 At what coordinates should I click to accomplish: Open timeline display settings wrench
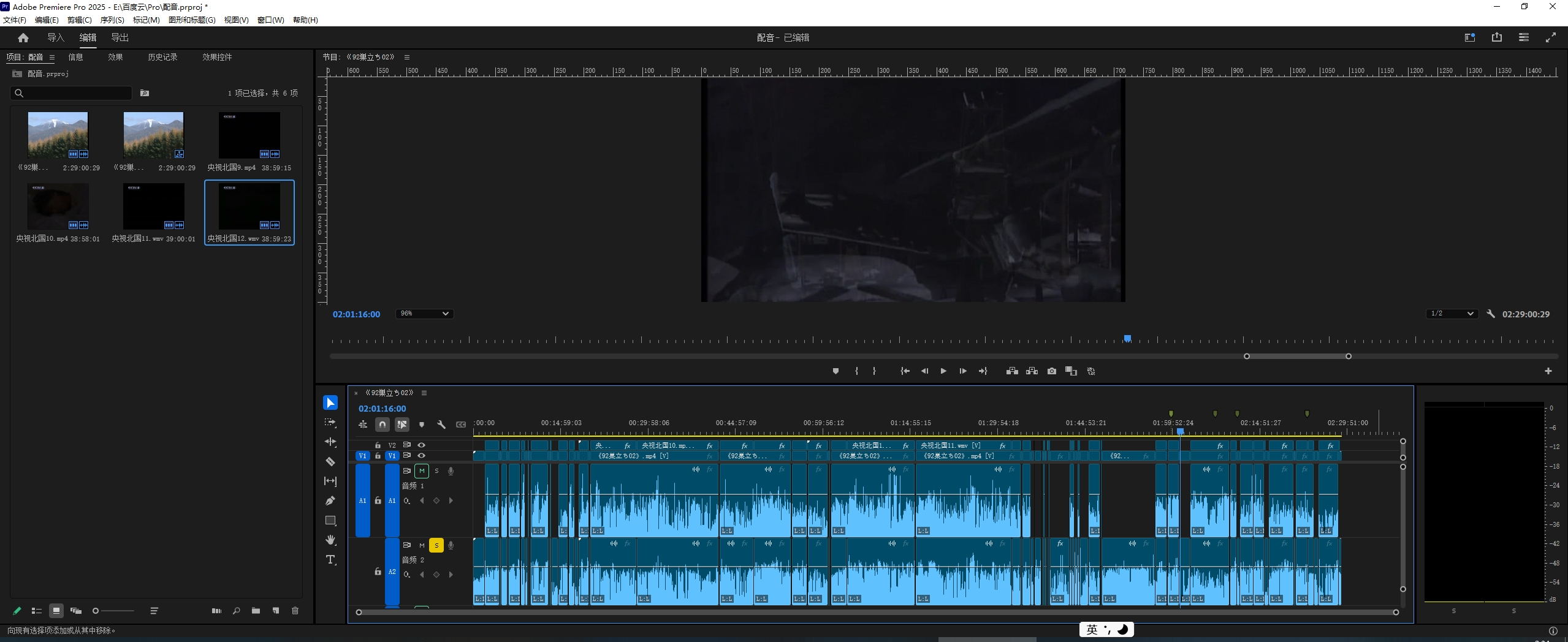(x=441, y=425)
